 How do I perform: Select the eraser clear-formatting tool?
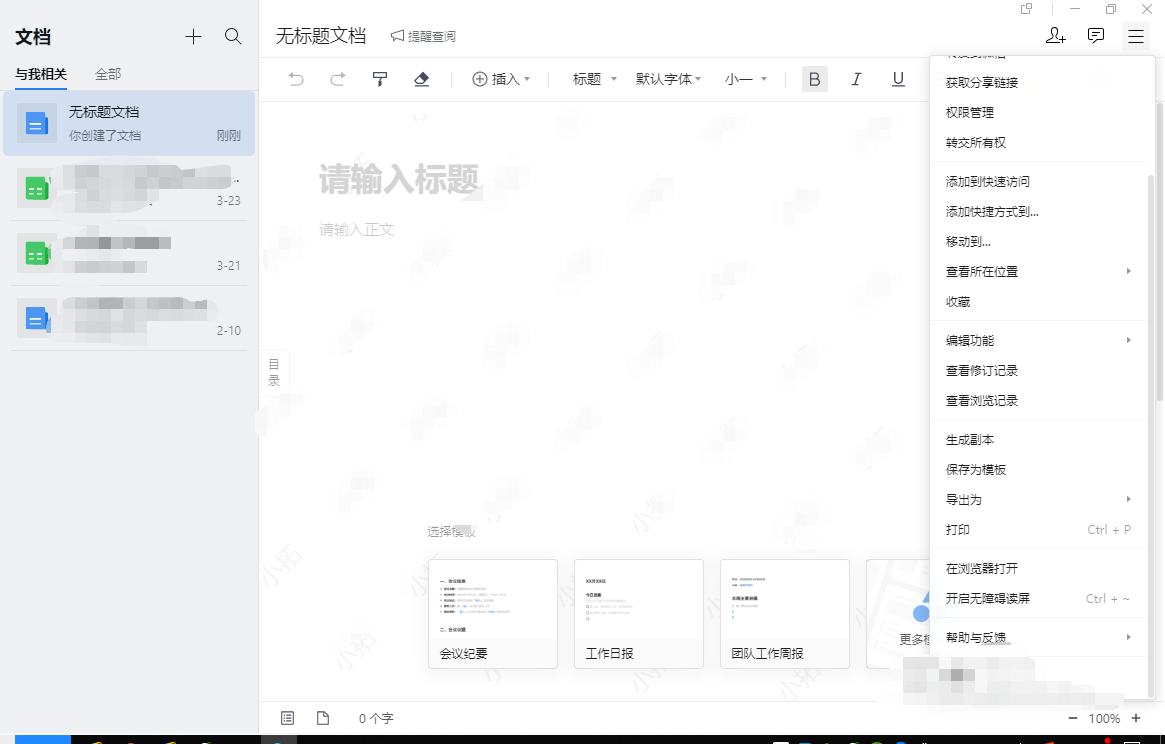(421, 79)
